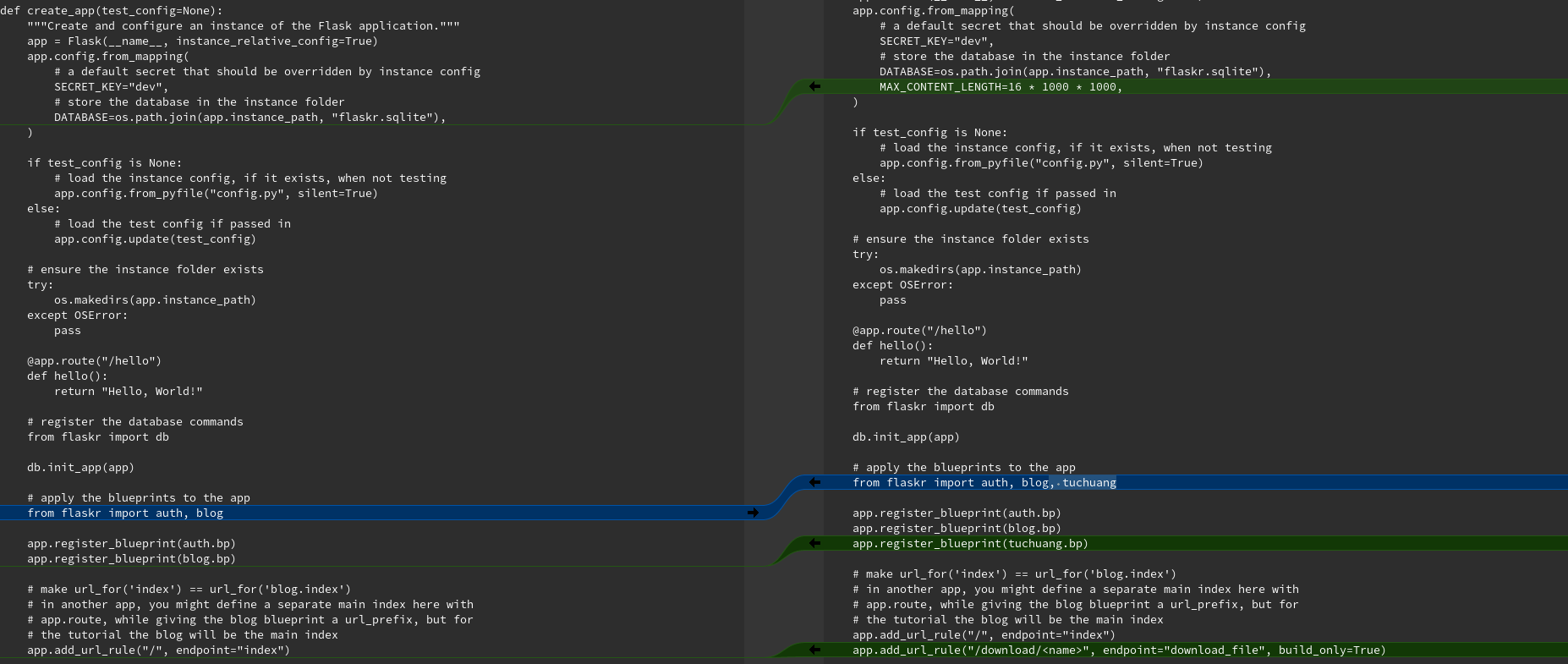Click 'db.init_app(app)' in the right pane
The image size is (1568, 664).
click(x=907, y=436)
